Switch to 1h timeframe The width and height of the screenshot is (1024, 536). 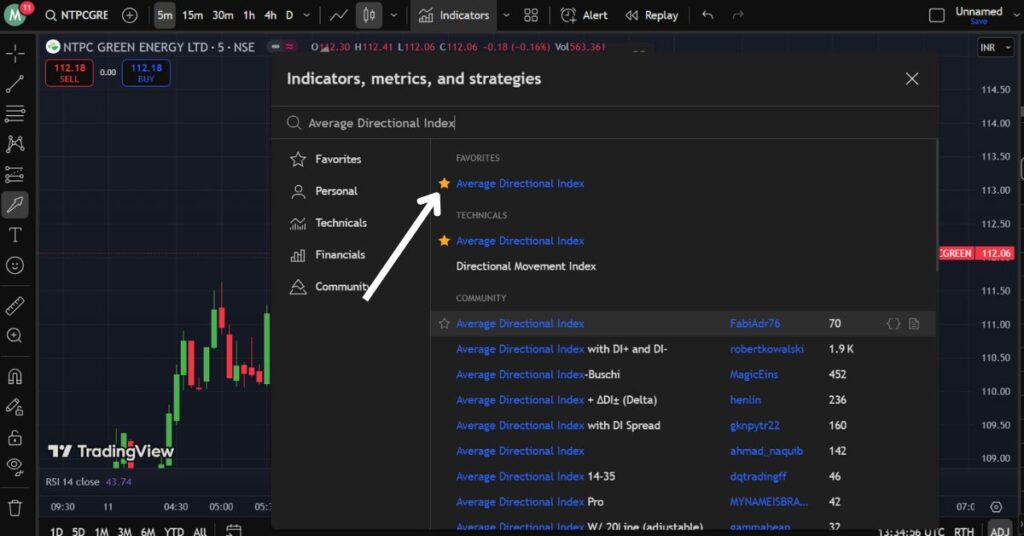249,15
